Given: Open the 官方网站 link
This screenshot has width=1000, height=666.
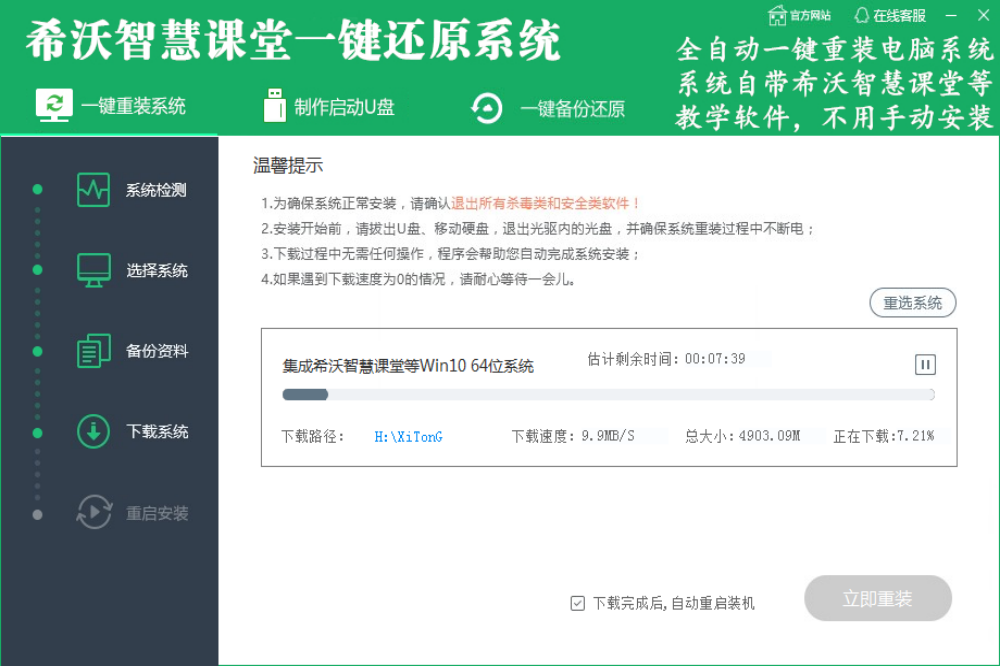Looking at the screenshot, I should coord(799,15).
